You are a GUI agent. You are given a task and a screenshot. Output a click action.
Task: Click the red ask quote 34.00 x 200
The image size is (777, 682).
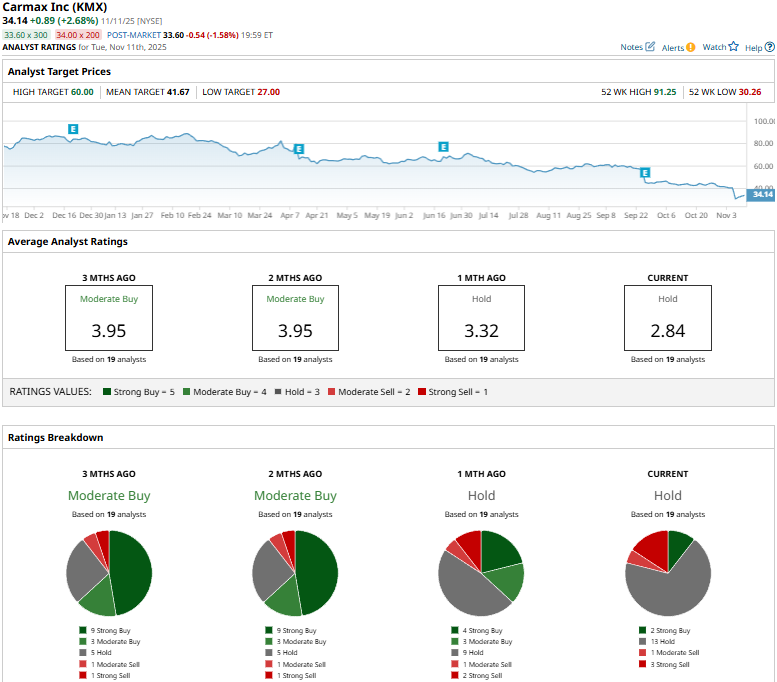click(78, 35)
